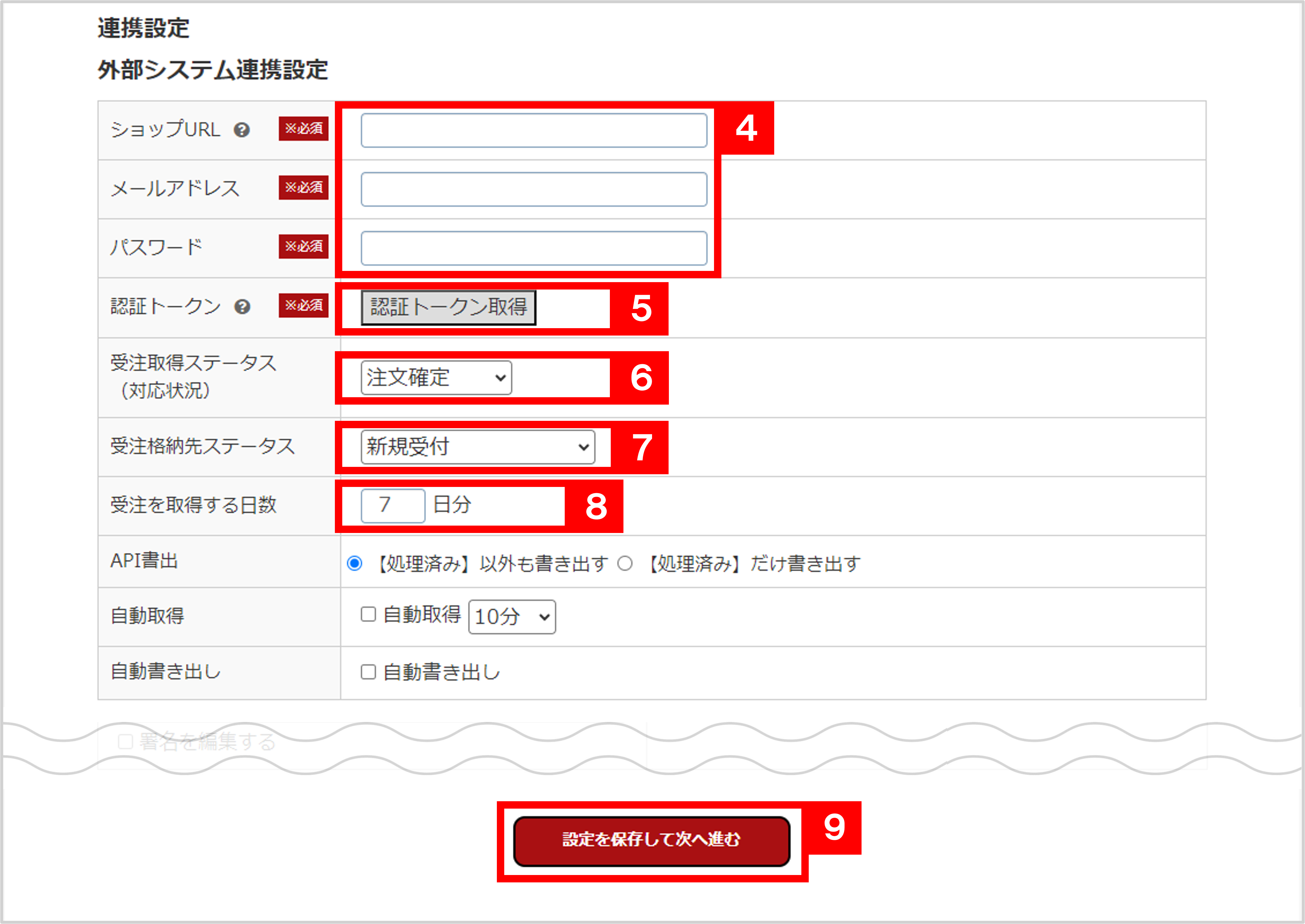Click the 日分 days input field
The height and width of the screenshot is (924, 1305).
pyautogui.click(x=392, y=506)
